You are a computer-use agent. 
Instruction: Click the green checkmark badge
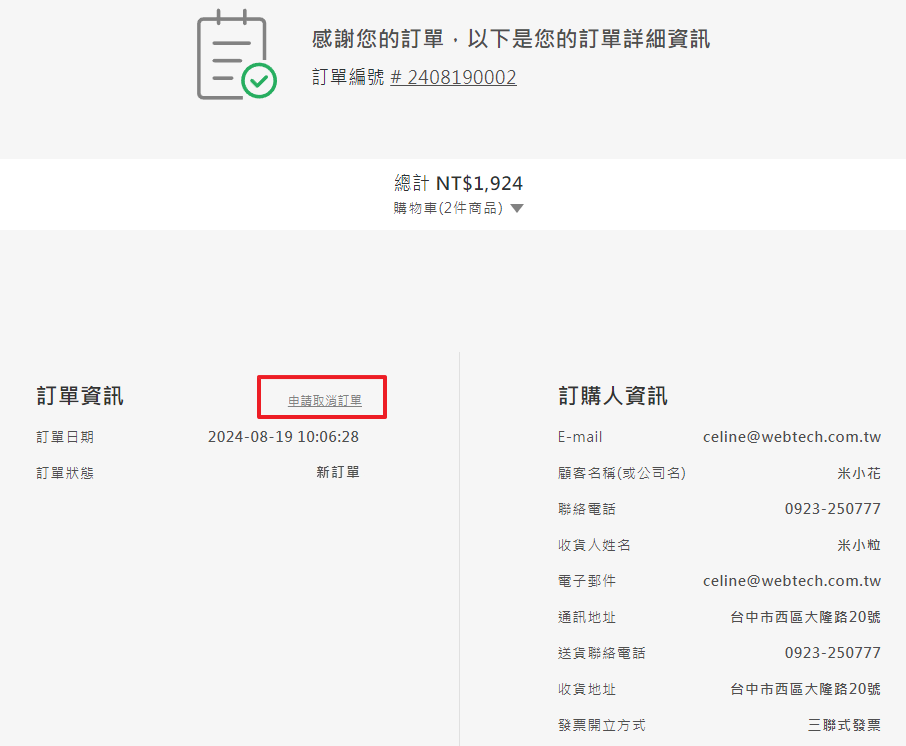[259, 80]
